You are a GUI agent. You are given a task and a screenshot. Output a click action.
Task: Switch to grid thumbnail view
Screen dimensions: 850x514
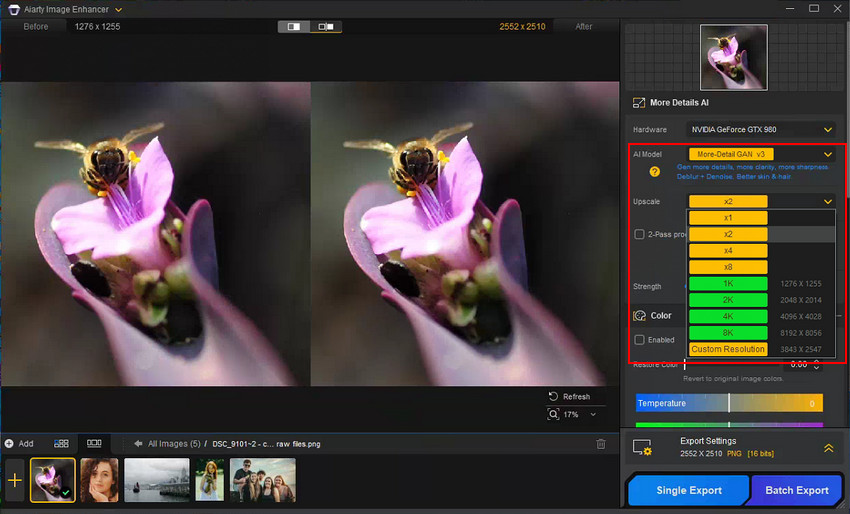point(61,443)
